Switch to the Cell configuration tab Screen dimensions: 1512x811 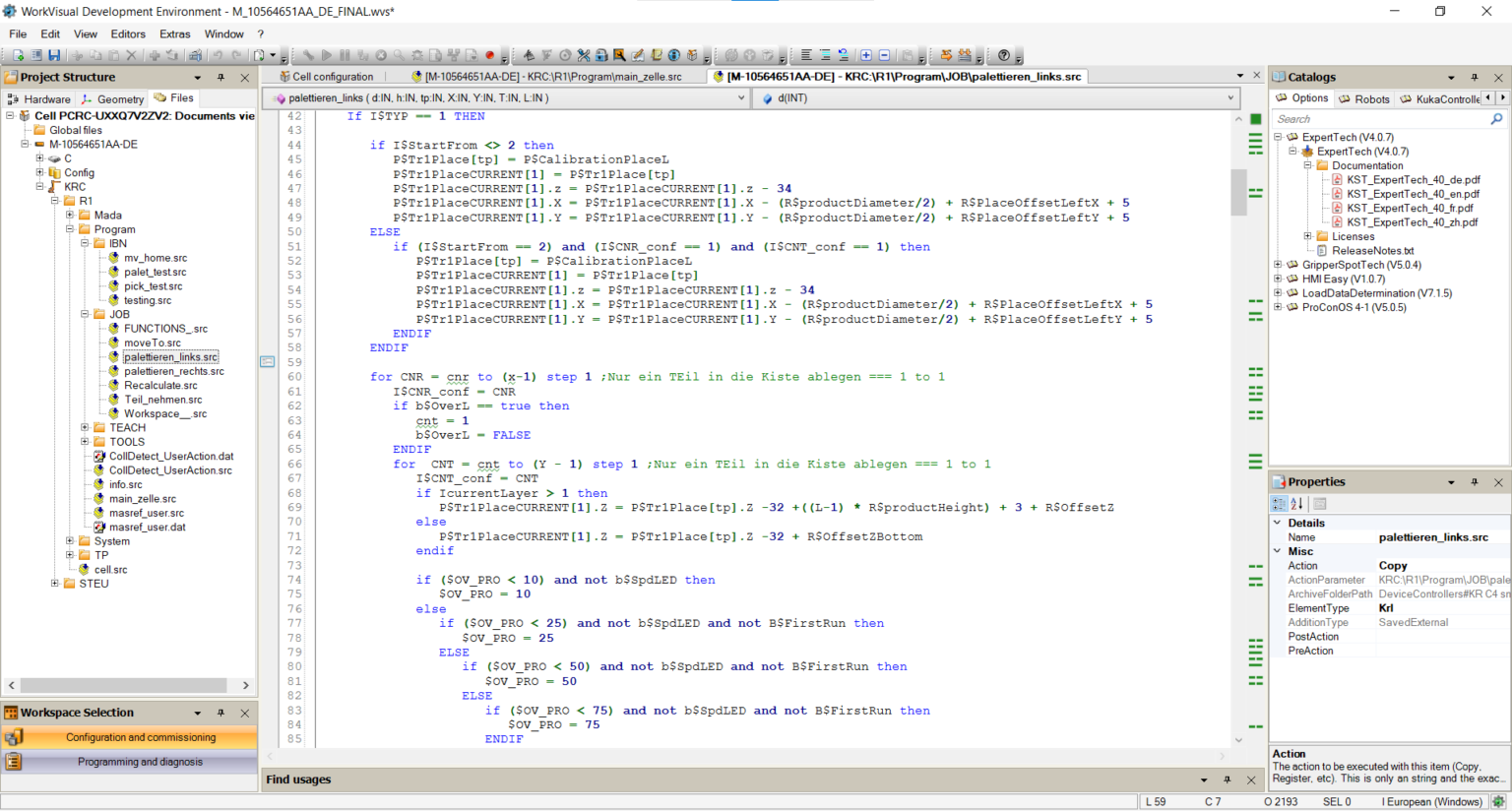(332, 77)
